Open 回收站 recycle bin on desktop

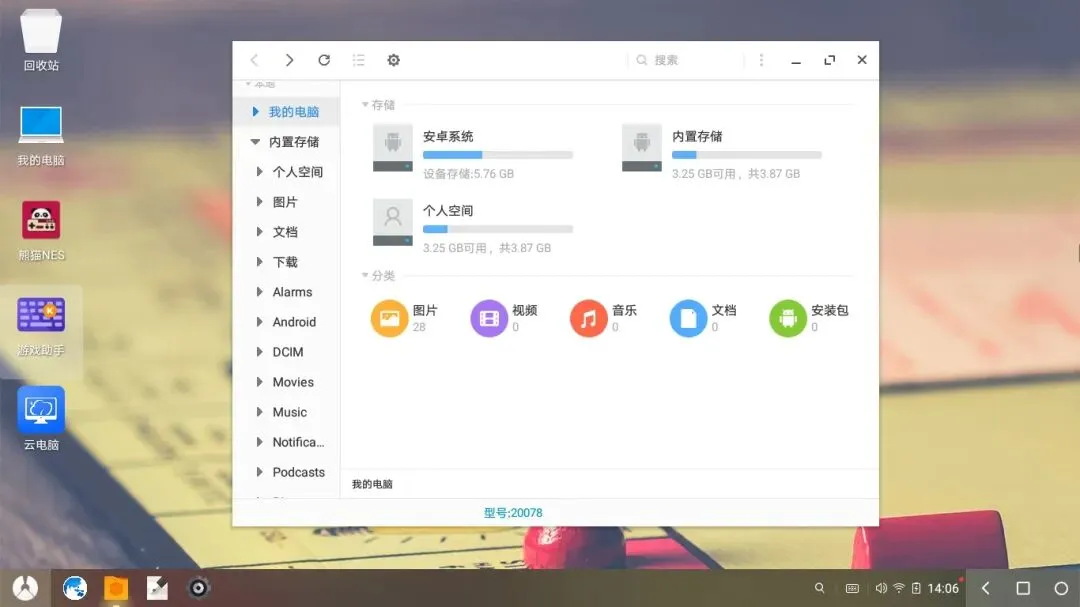(x=41, y=40)
